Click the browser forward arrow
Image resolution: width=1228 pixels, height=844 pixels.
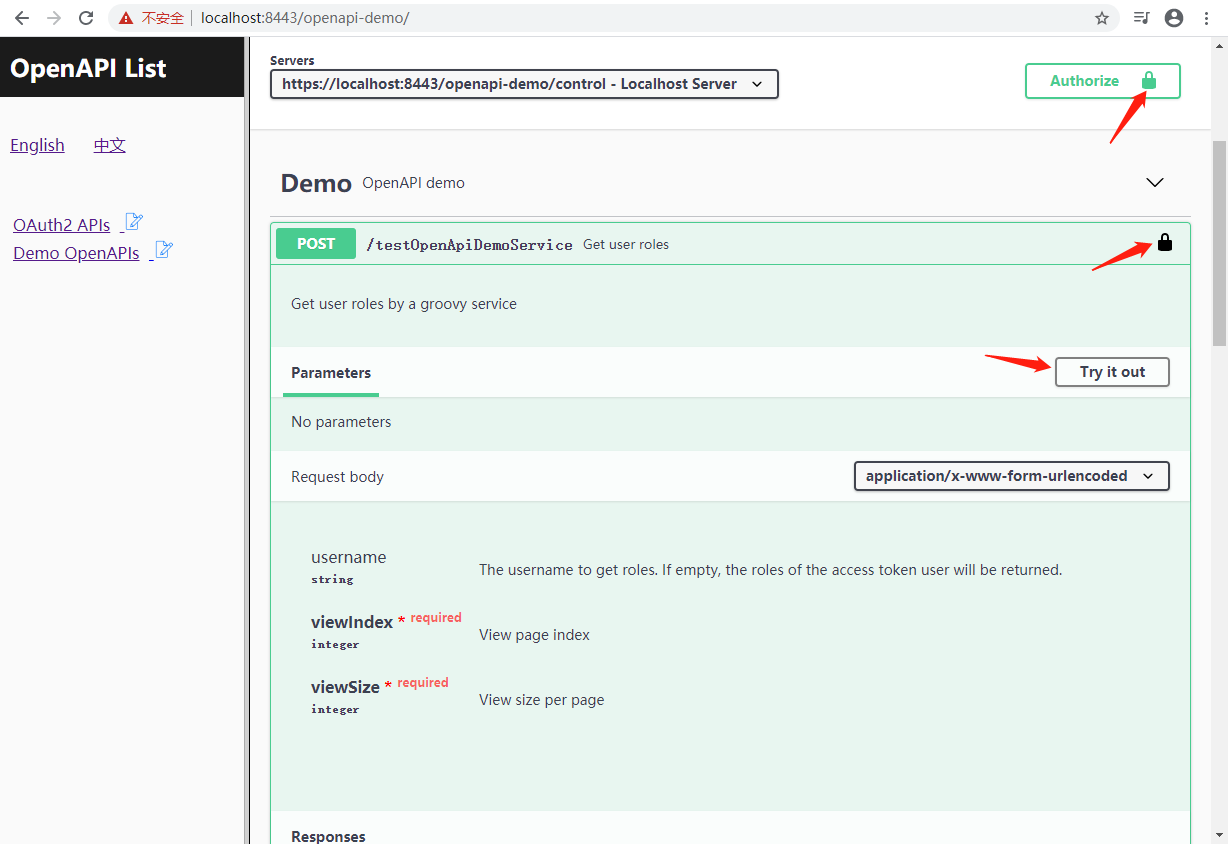click(x=54, y=18)
